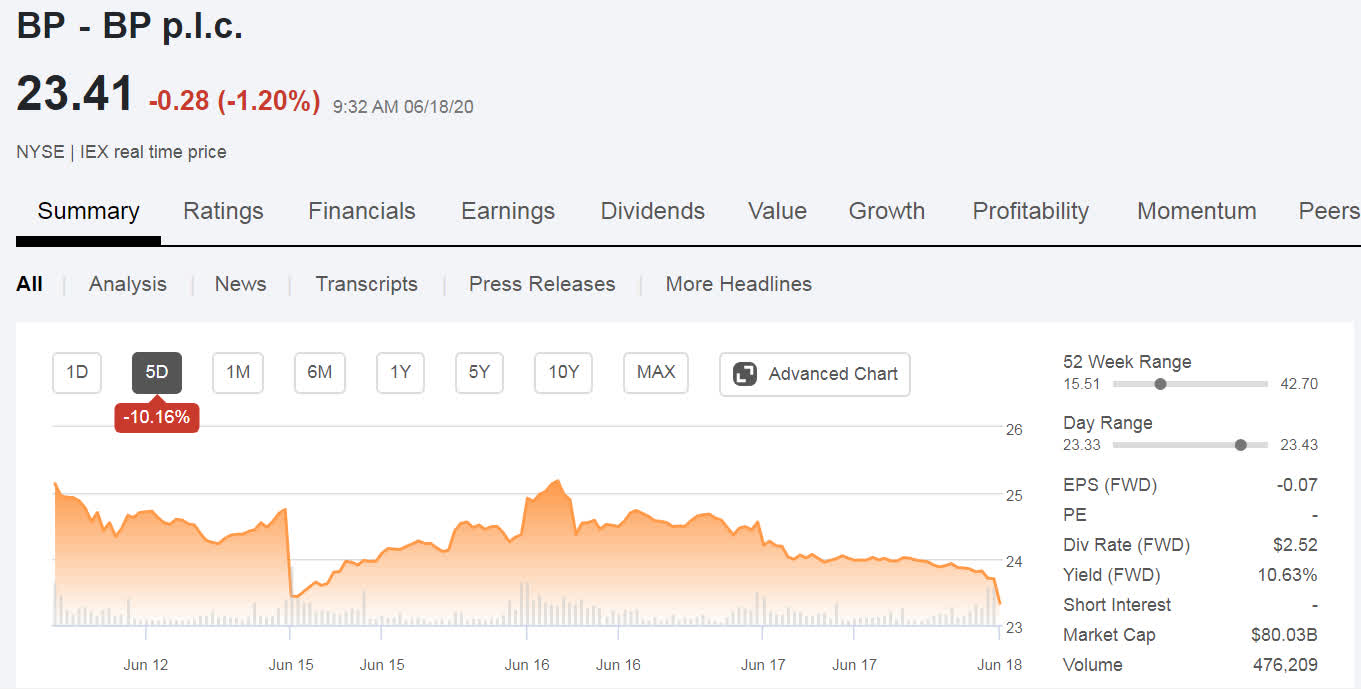Switch to the Profitability tab
Viewport: 1361px width, 689px height.
[x=1030, y=211]
